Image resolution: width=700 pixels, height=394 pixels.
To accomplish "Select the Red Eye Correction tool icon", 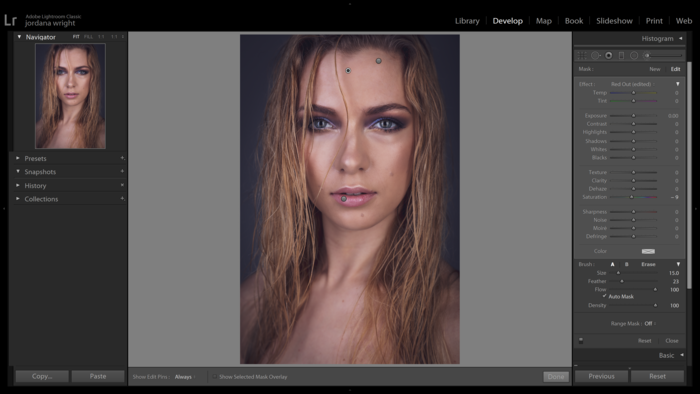I will coord(608,55).
